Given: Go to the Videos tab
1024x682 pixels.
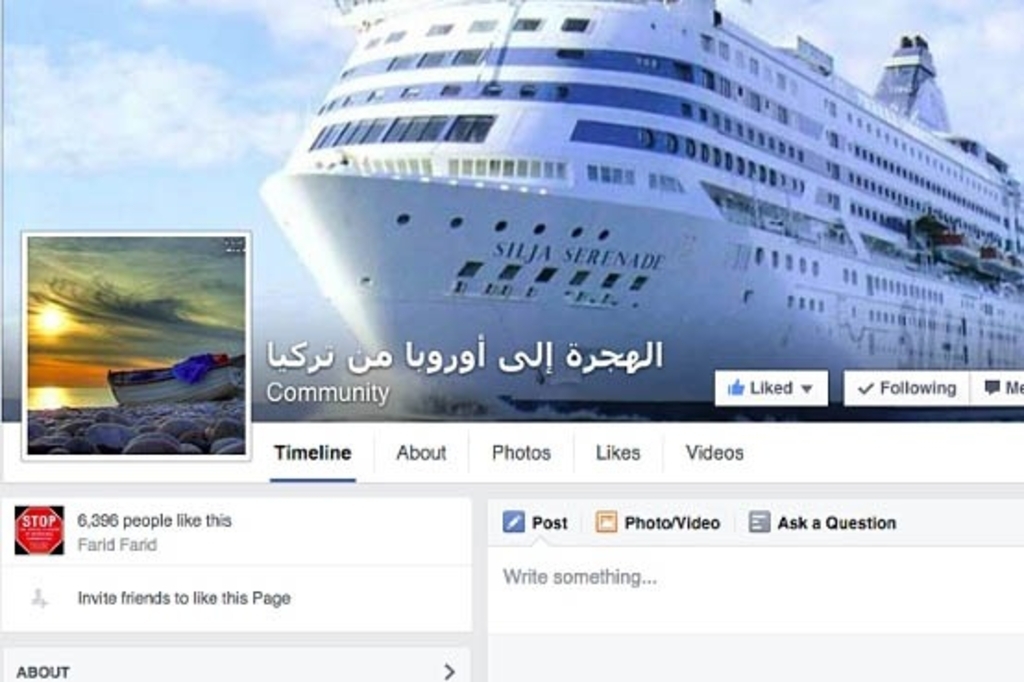Looking at the screenshot, I should [x=714, y=453].
